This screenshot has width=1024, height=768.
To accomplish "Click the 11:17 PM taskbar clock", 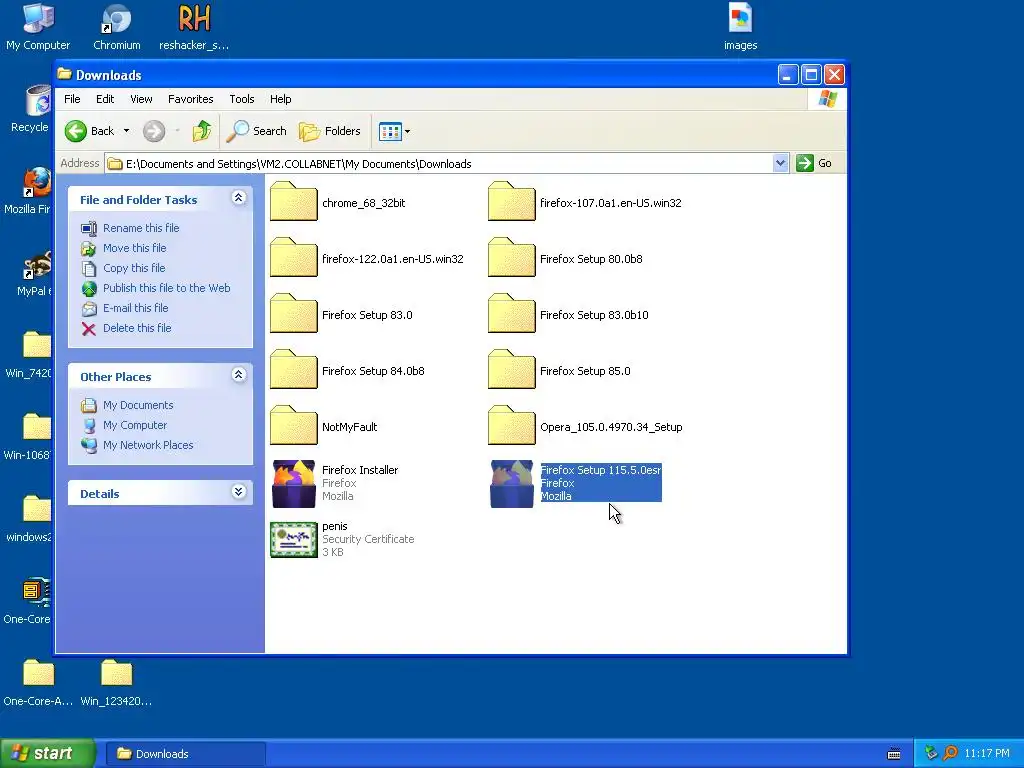I will [987, 754].
